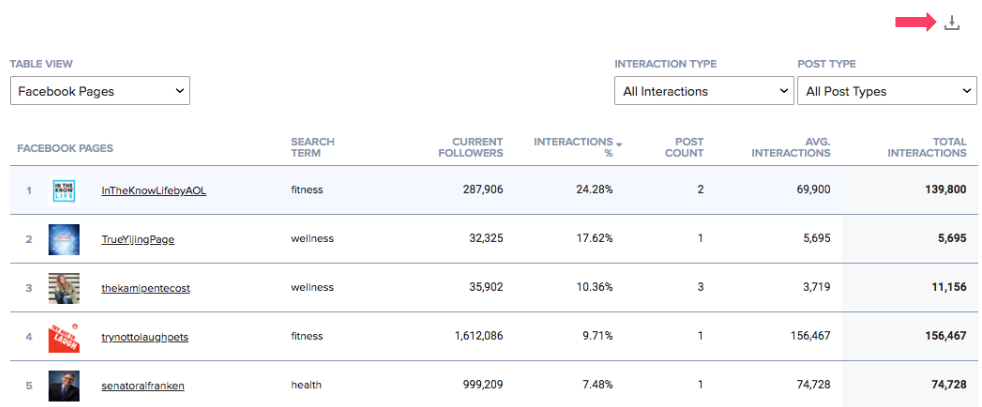The height and width of the screenshot is (407, 982).
Task: Click thekamipentecost profile photo
Action: coord(64,288)
